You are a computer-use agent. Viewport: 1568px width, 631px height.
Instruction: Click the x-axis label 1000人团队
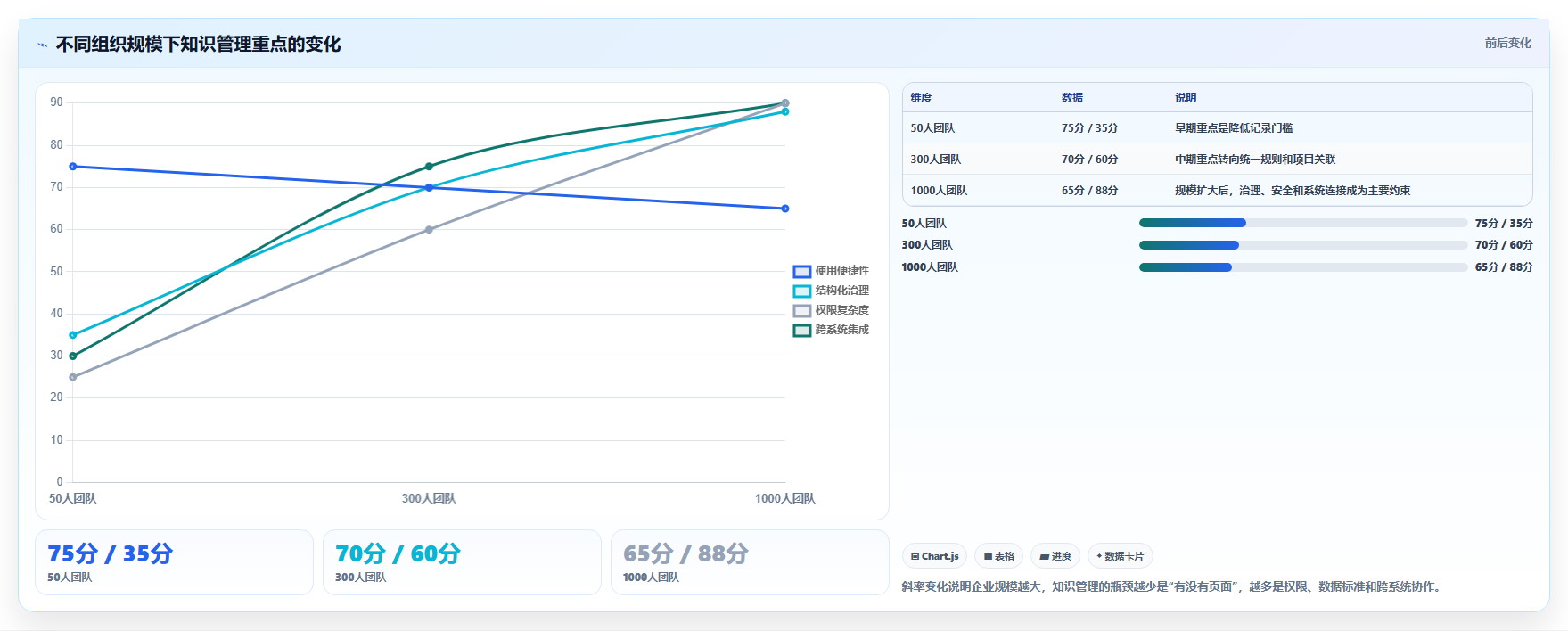click(785, 499)
